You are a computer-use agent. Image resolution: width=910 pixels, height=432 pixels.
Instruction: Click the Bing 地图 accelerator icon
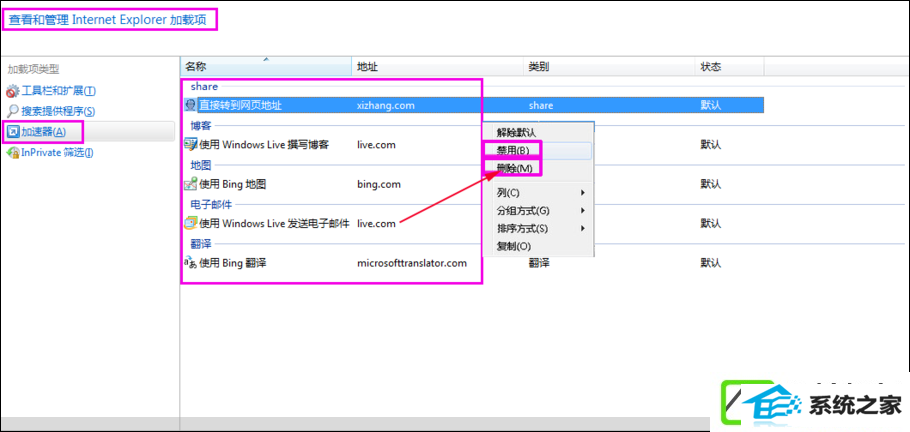click(x=190, y=184)
